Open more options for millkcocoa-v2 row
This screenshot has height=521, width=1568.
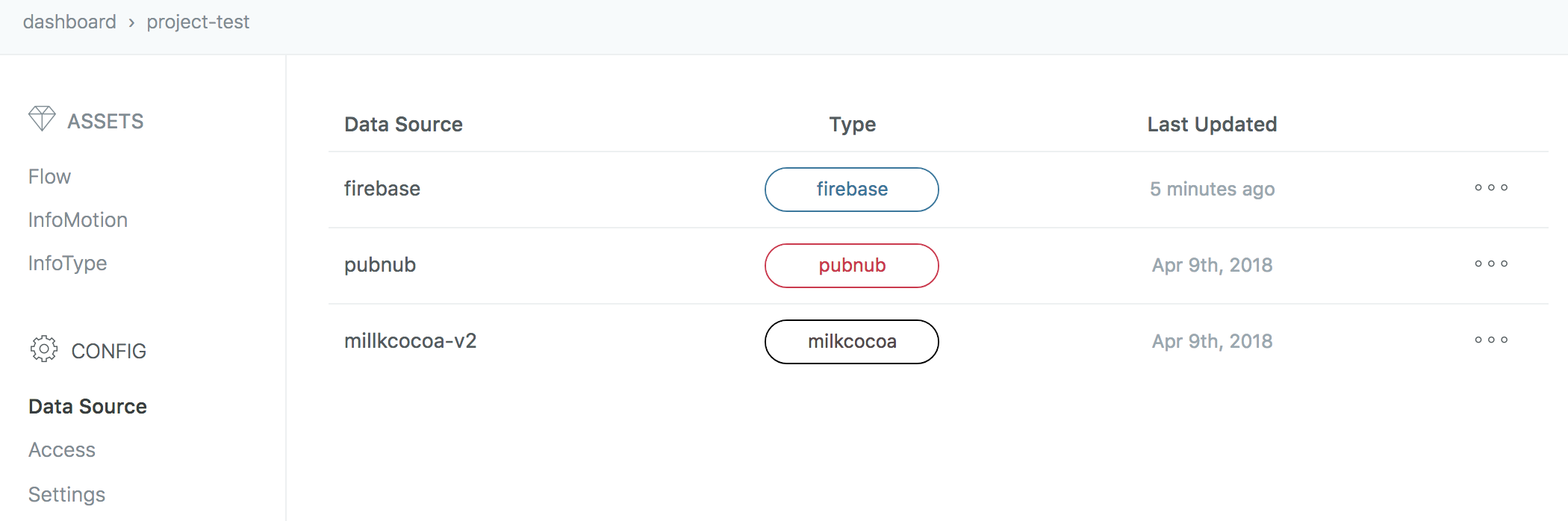click(1491, 340)
